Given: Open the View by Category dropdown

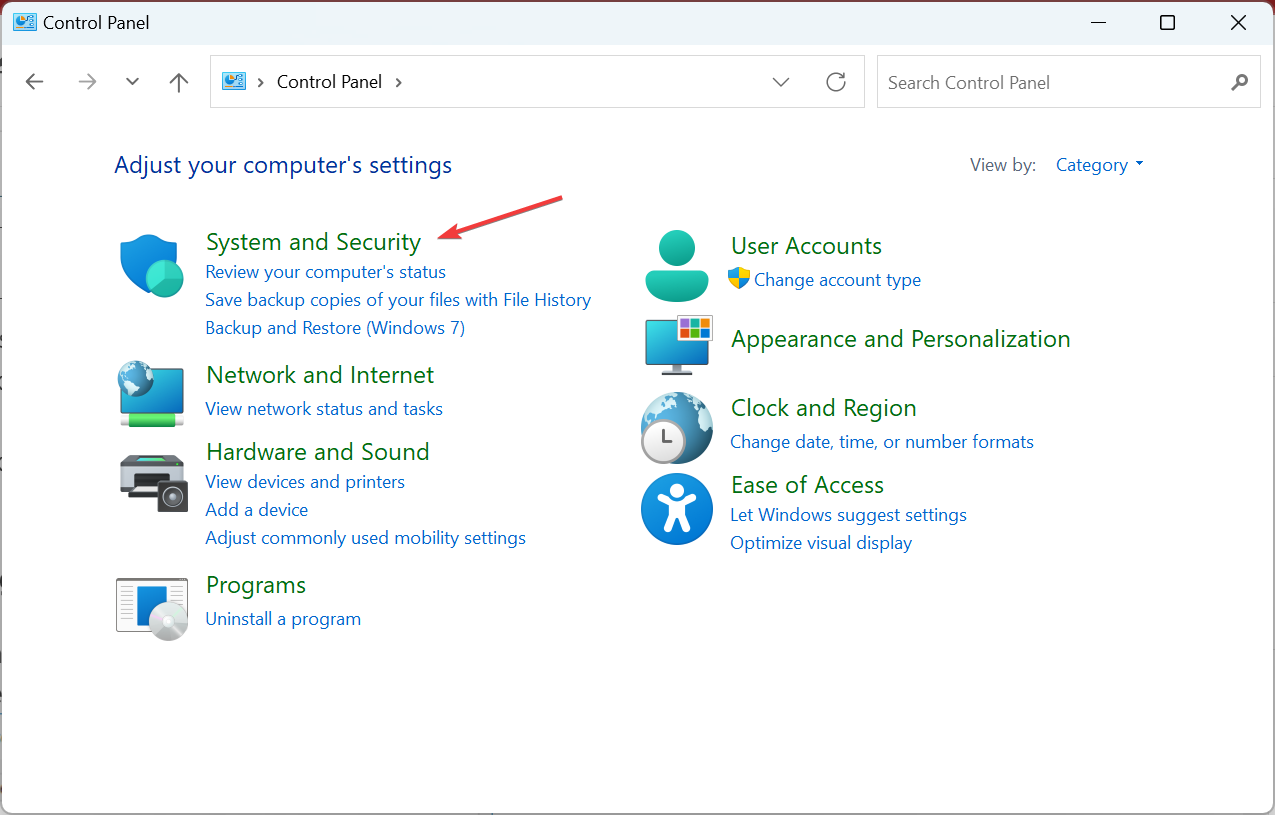Looking at the screenshot, I should [1099, 165].
